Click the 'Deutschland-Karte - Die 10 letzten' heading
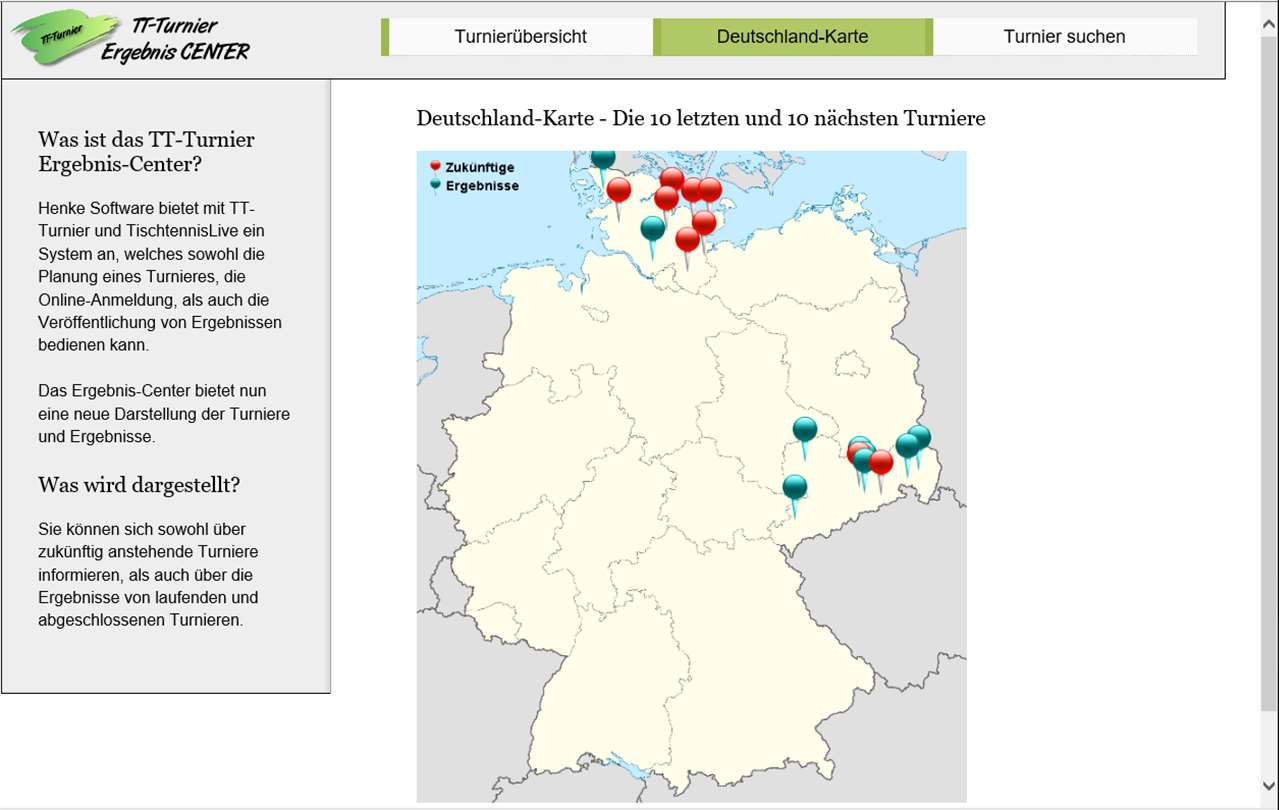The height and width of the screenshot is (810, 1279). click(x=701, y=119)
